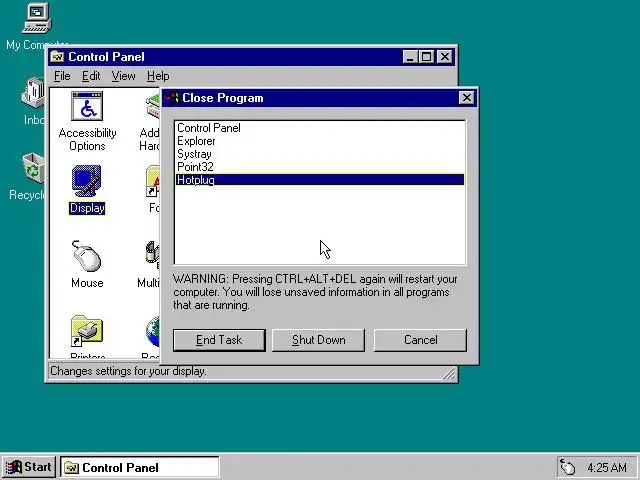Viewport: 640px width, 480px height.
Task: Open the View menu
Action: click(123, 76)
